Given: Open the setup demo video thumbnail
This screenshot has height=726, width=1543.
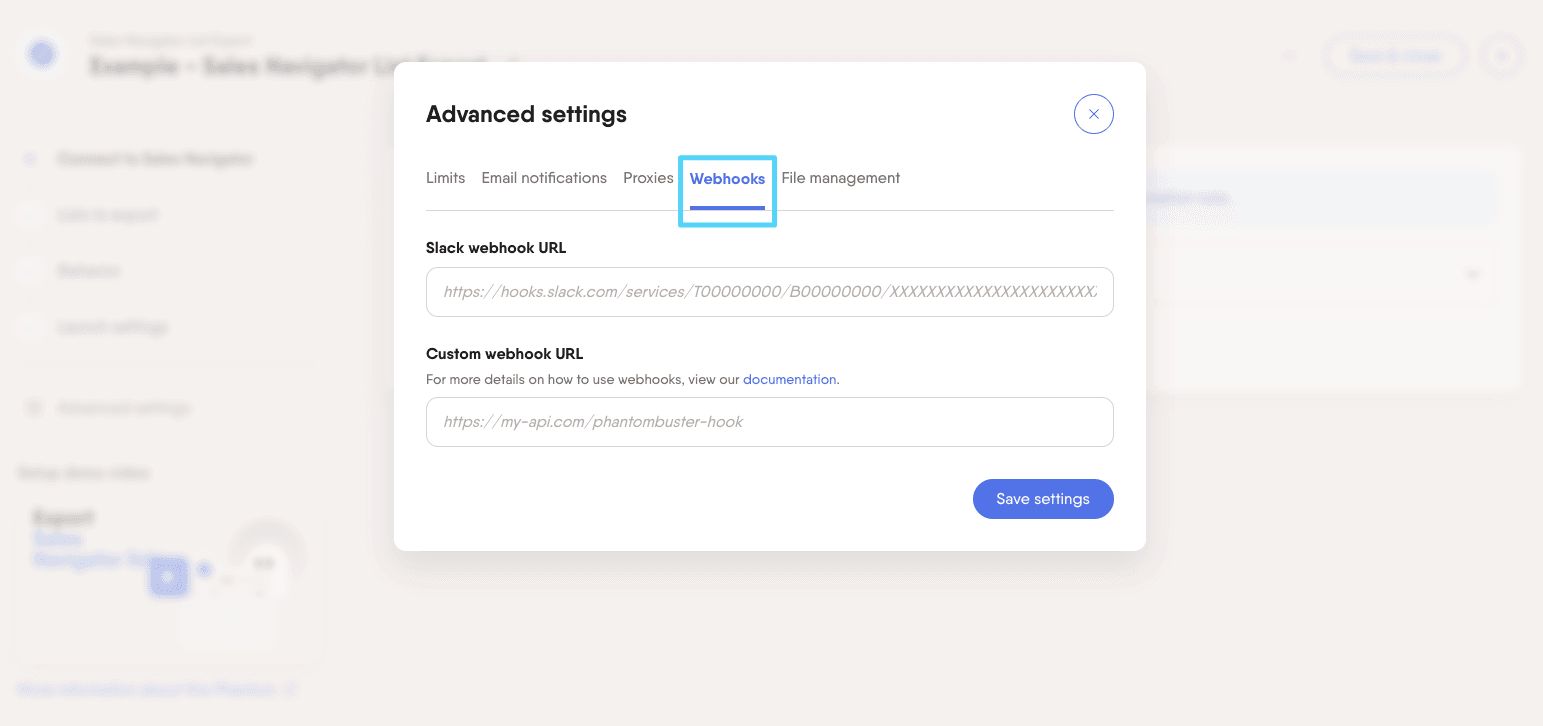Looking at the screenshot, I should pos(169,580).
